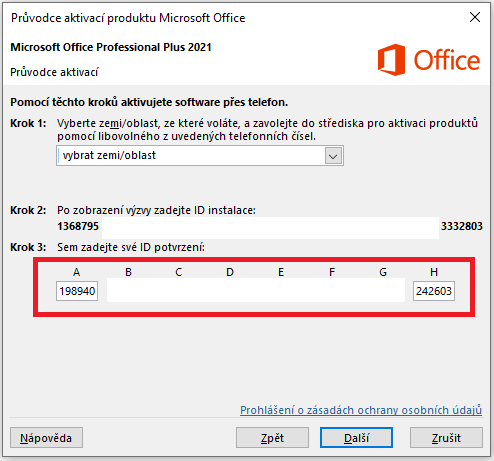Image resolution: width=494 pixels, height=461 pixels.
Task: Focus confirmation ID field H showing 242603
Action: [x=434, y=291]
